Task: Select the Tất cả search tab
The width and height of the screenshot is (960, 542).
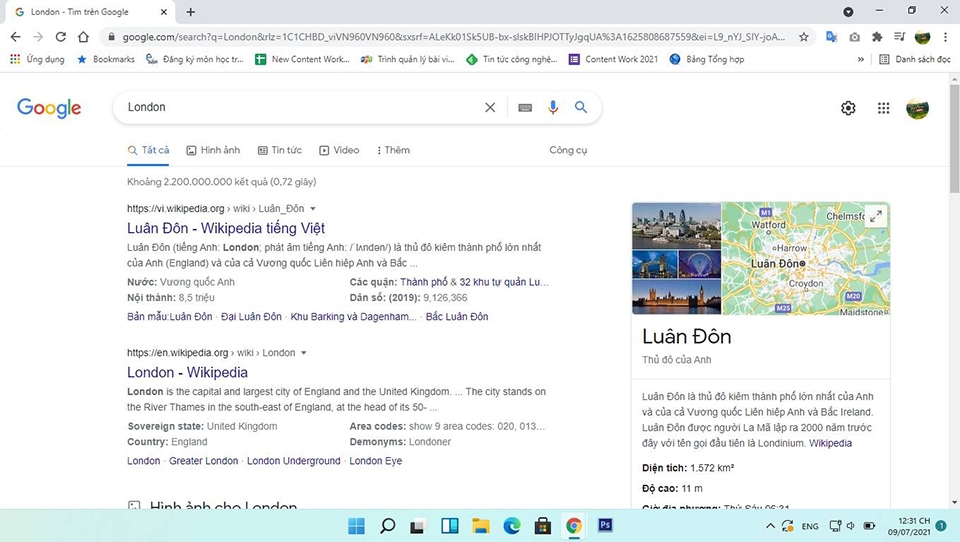Action: pos(148,150)
